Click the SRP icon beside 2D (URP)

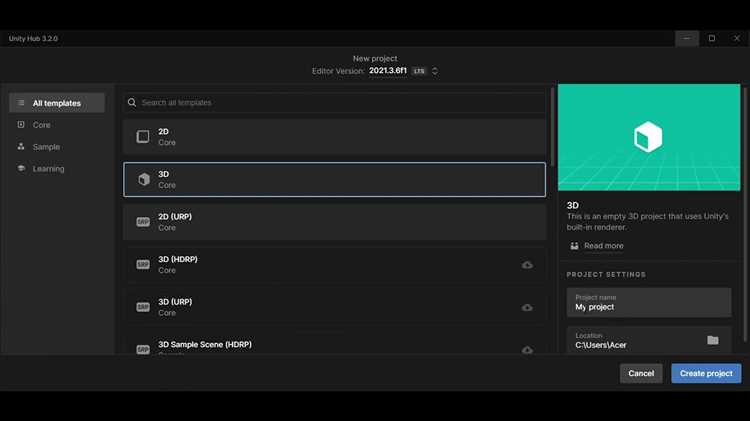click(x=143, y=222)
